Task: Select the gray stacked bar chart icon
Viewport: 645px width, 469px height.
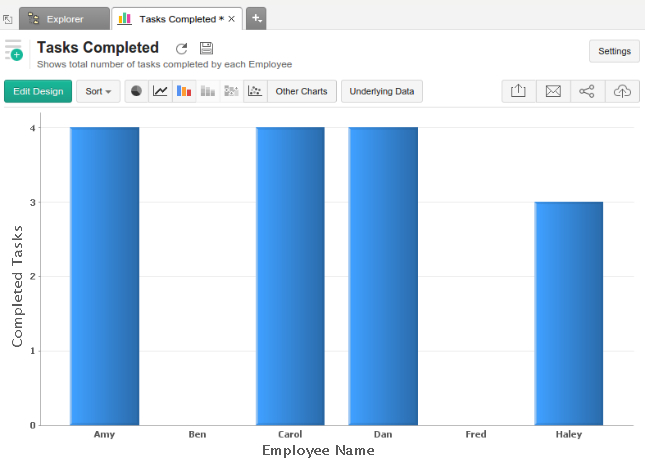Action: pyautogui.click(x=208, y=91)
